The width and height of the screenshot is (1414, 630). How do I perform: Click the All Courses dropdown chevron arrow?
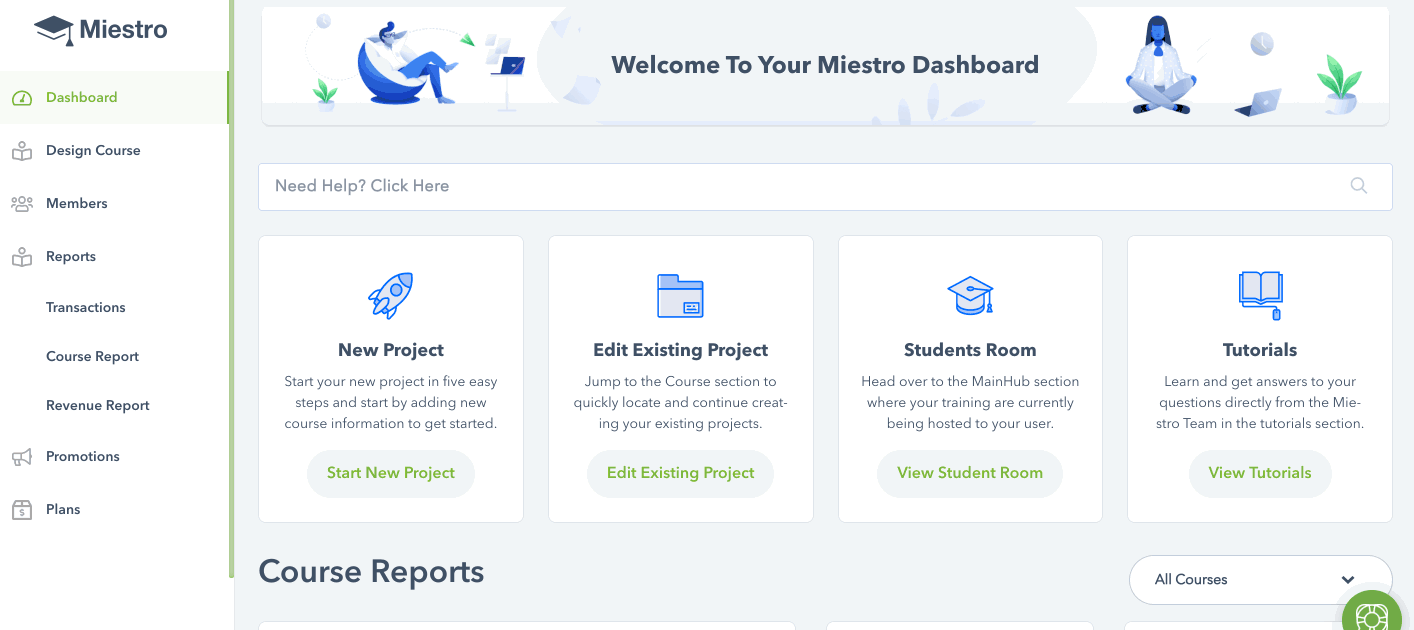pyautogui.click(x=1348, y=580)
